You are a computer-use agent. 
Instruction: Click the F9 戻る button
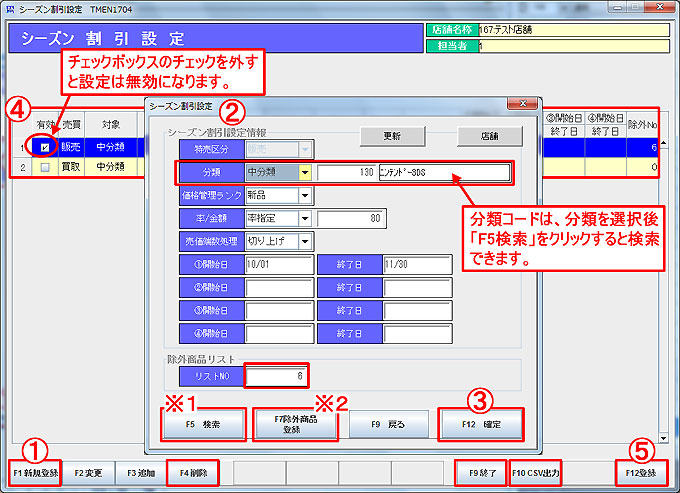389,424
